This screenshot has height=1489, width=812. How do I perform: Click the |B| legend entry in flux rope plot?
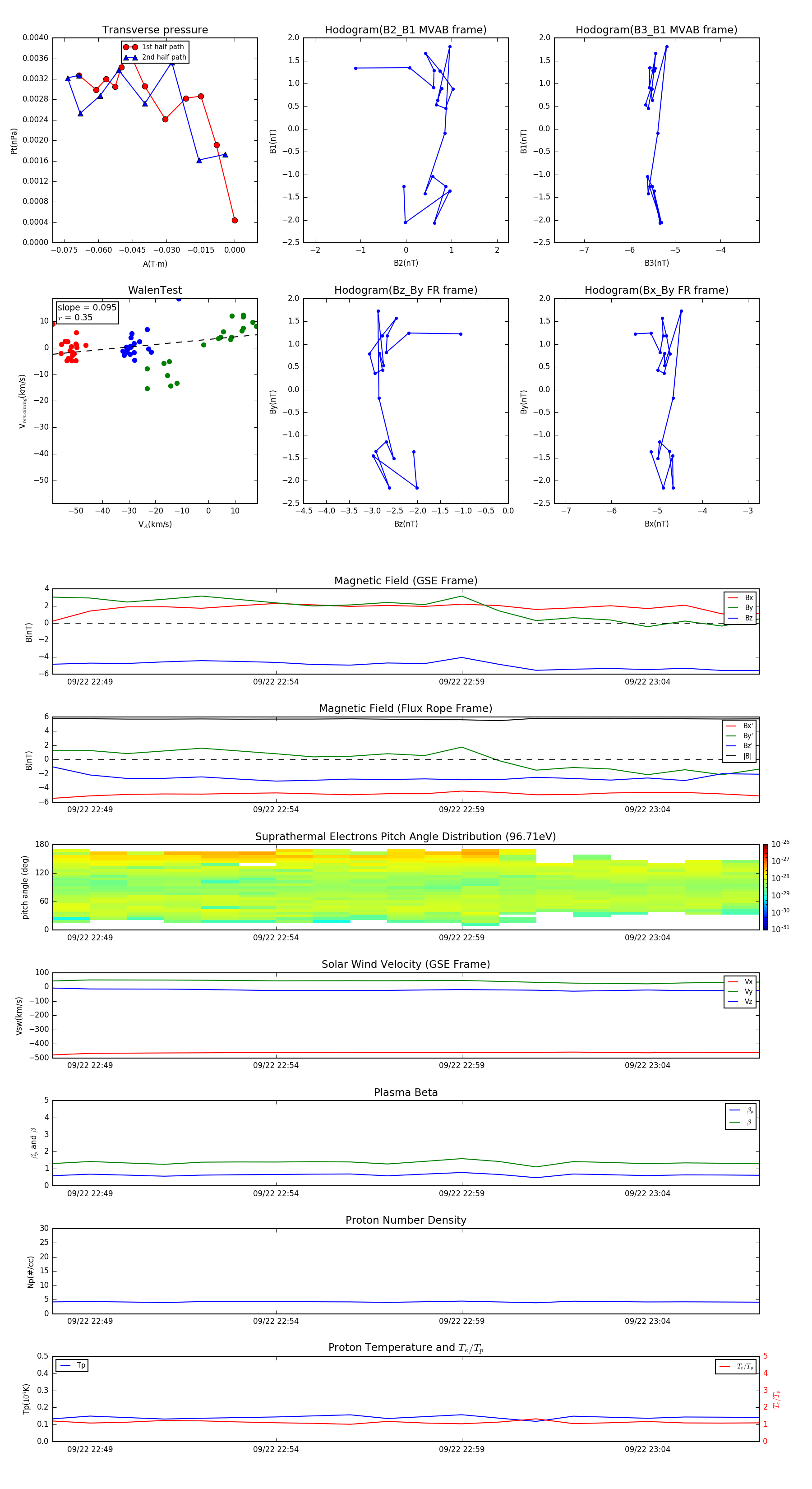point(739,756)
